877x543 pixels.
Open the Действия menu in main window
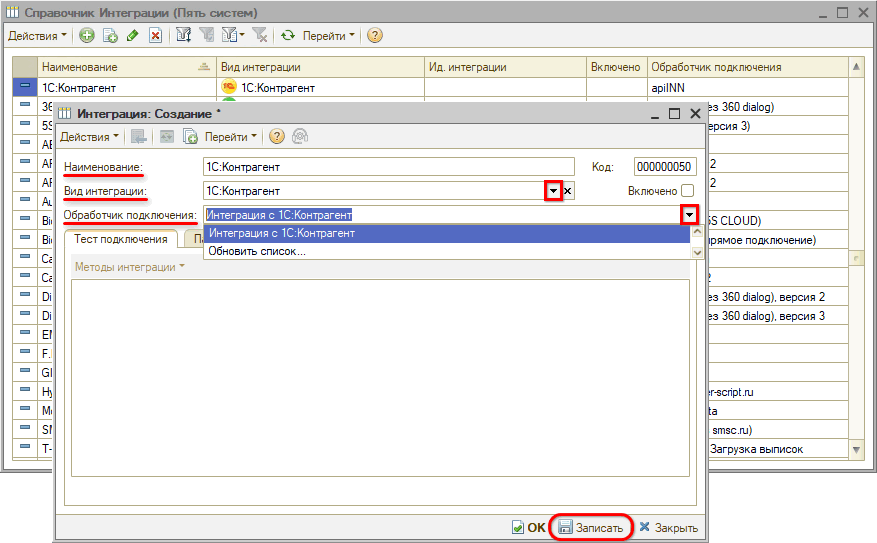pos(37,35)
